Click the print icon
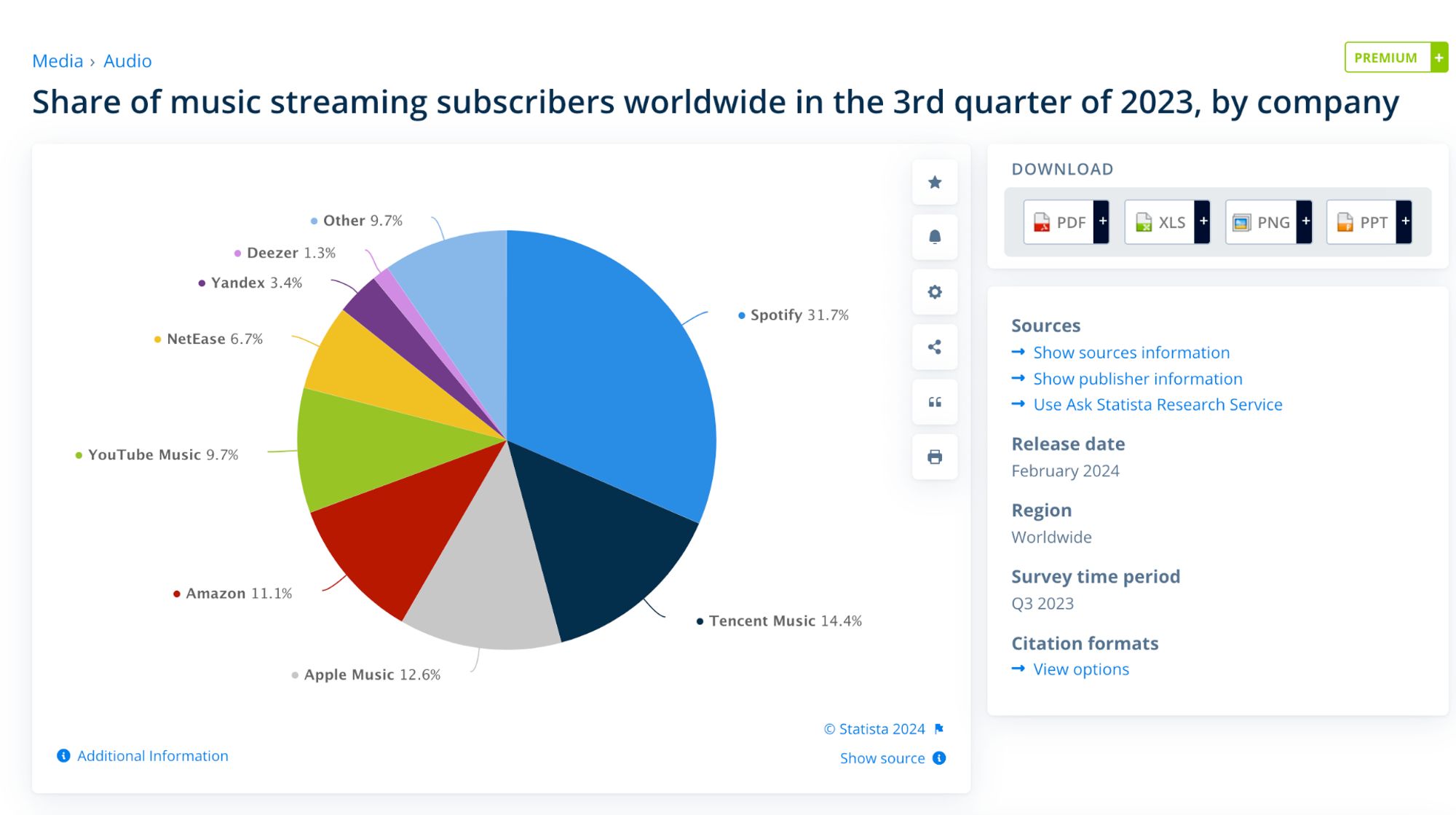Screen dimensions: 1456x815 point(935,457)
